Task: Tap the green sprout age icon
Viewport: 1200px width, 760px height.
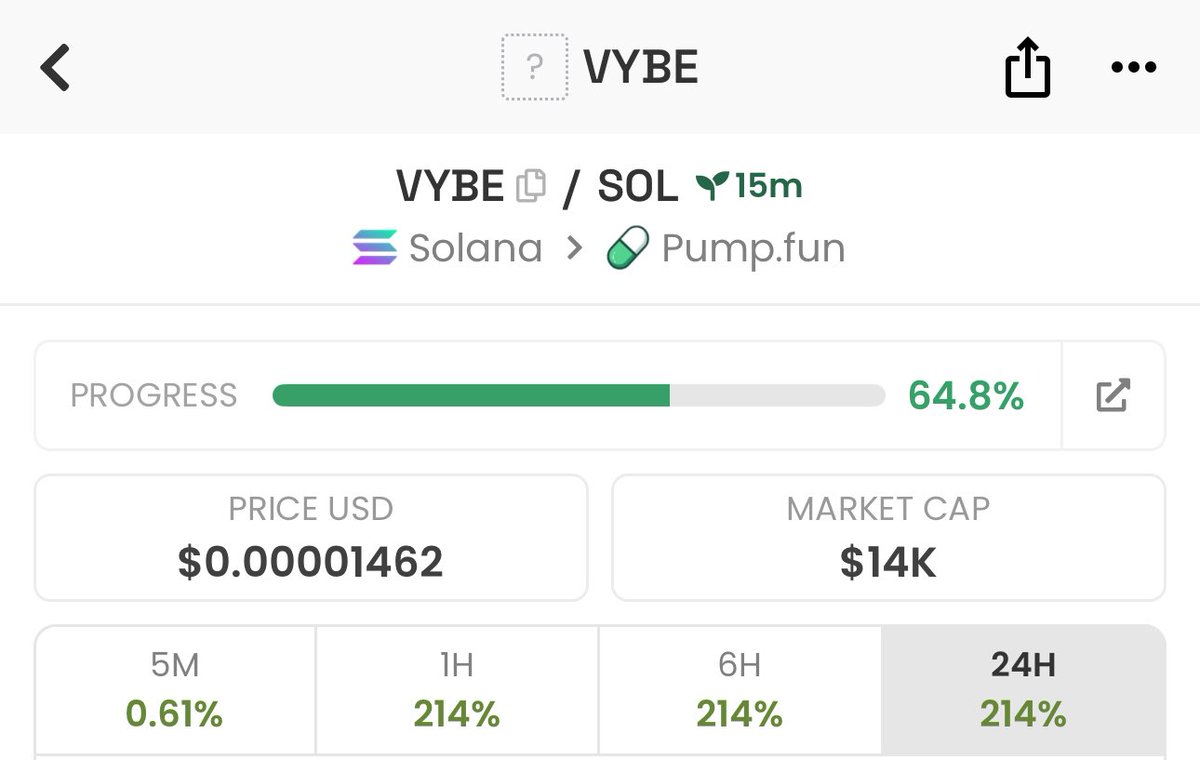Action: coord(711,186)
